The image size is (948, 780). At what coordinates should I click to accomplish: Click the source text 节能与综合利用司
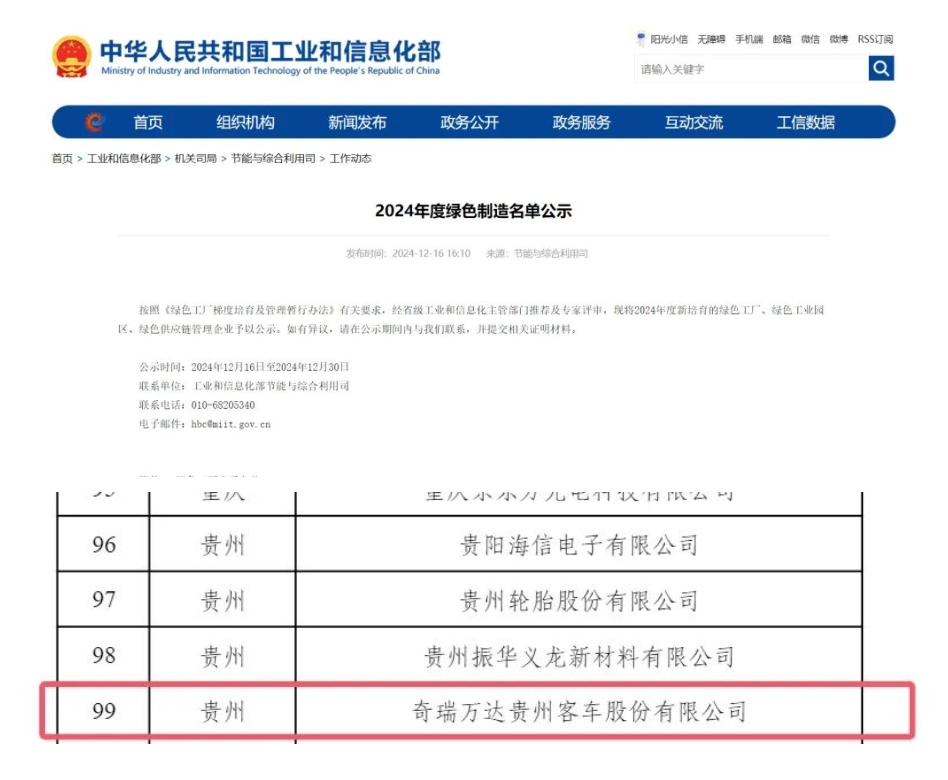551,253
